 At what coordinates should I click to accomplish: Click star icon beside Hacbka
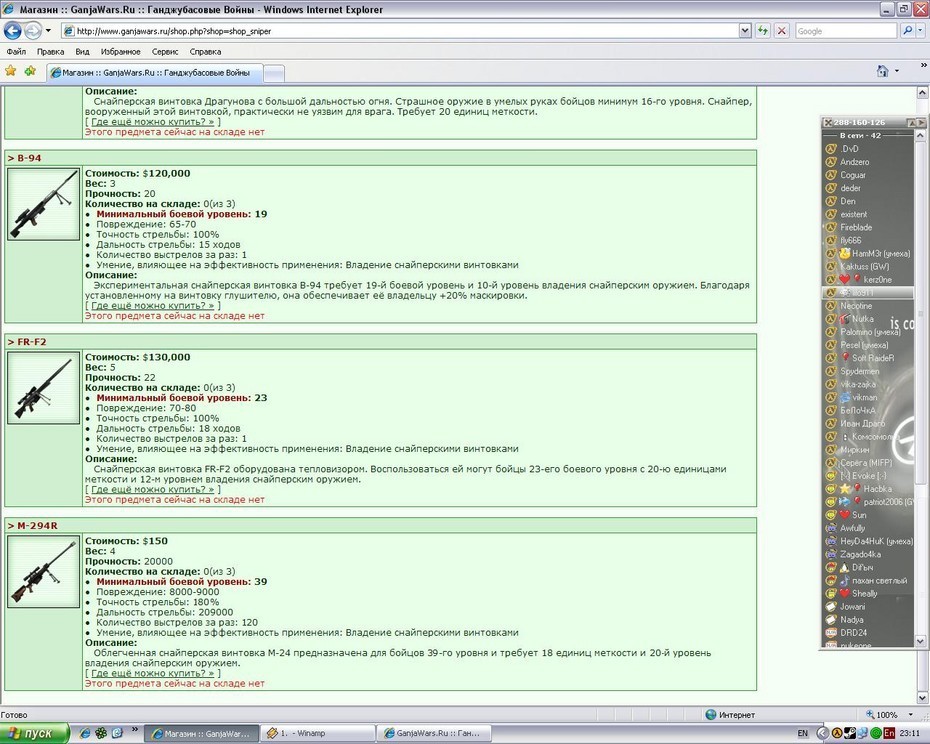tap(845, 489)
